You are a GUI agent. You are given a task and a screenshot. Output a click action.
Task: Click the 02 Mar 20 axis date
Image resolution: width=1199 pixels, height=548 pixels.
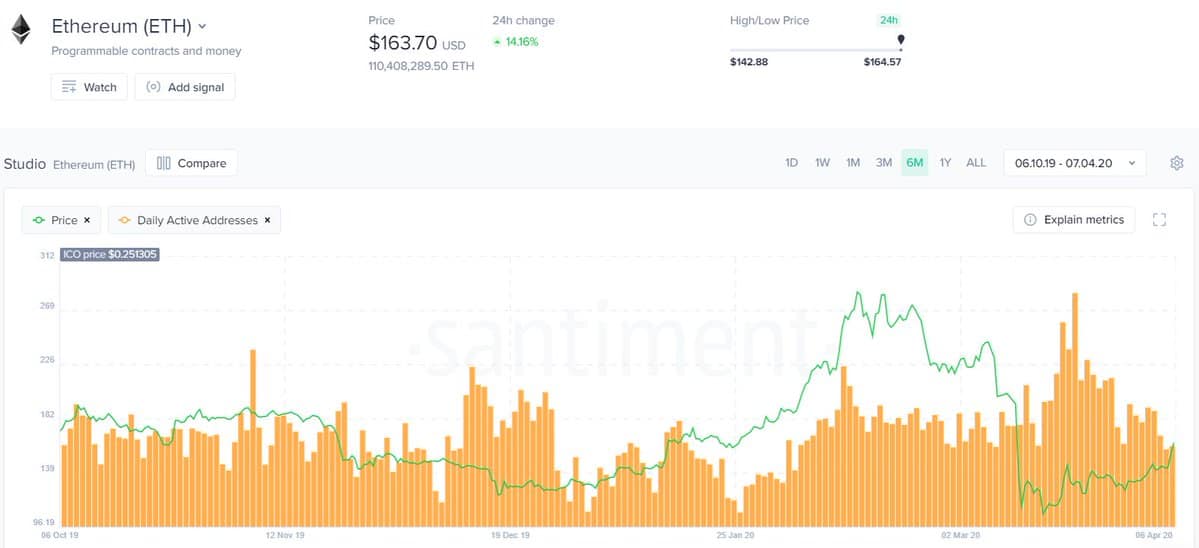[960, 536]
